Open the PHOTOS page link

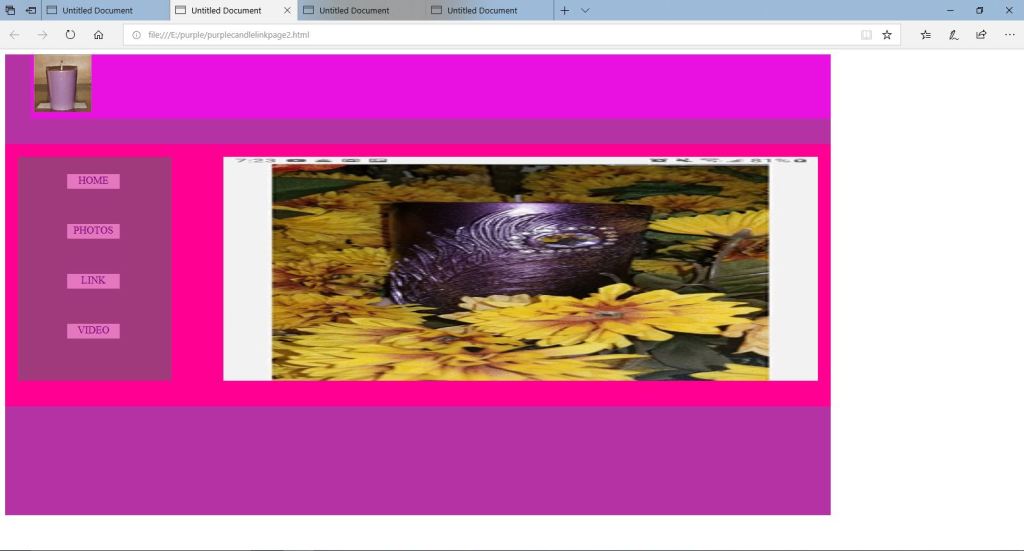(93, 231)
